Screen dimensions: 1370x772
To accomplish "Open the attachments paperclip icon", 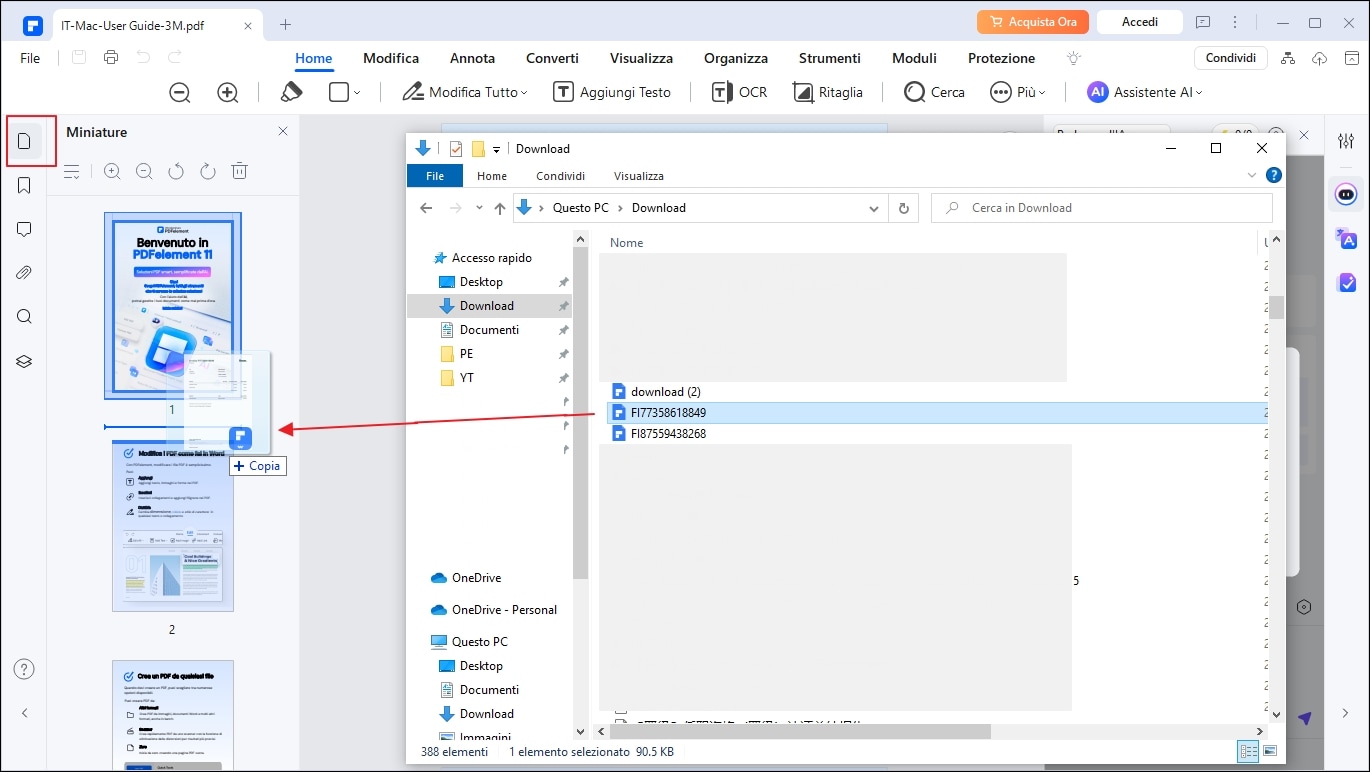I will pos(24,273).
